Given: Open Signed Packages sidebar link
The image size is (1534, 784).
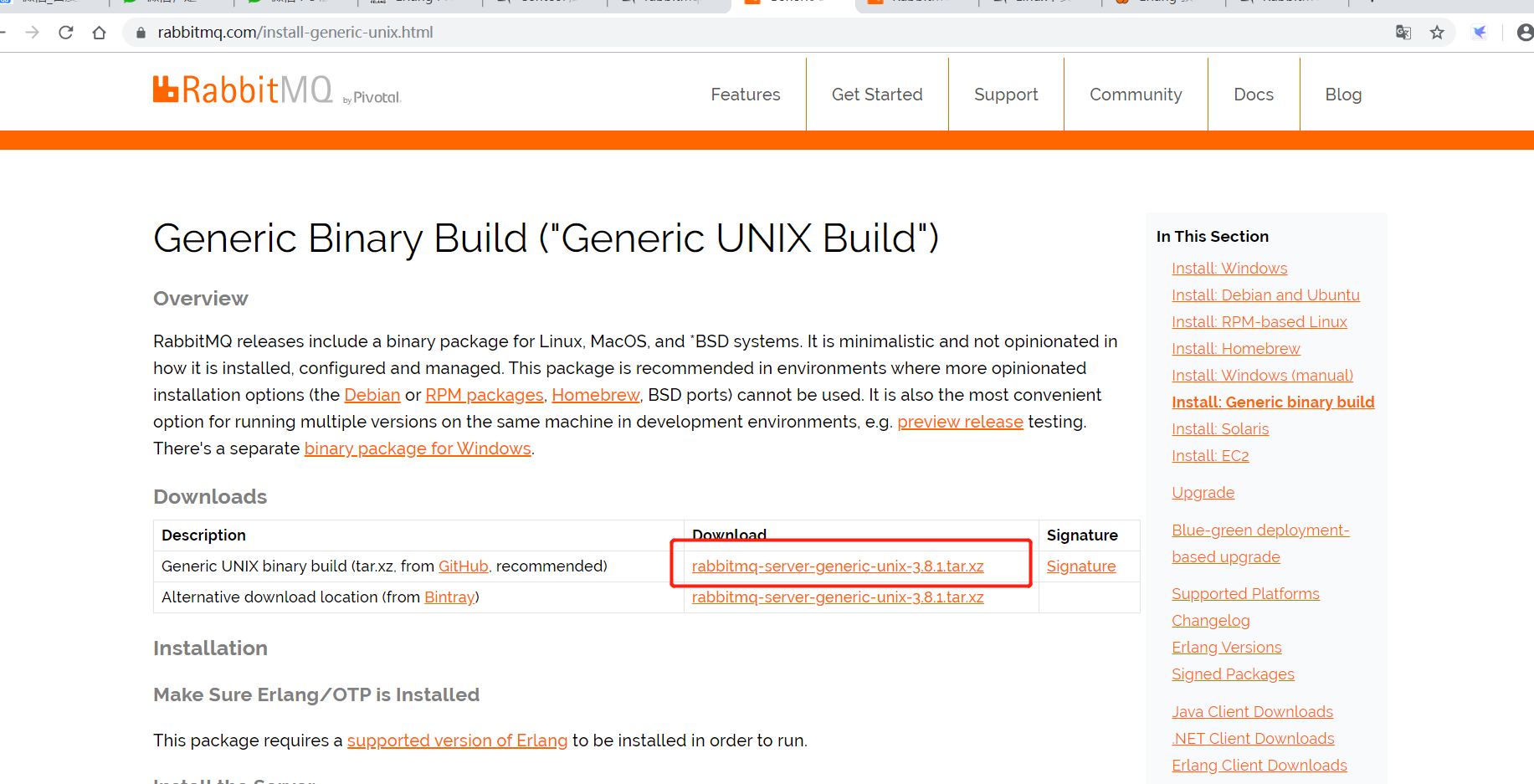Looking at the screenshot, I should (x=1233, y=674).
